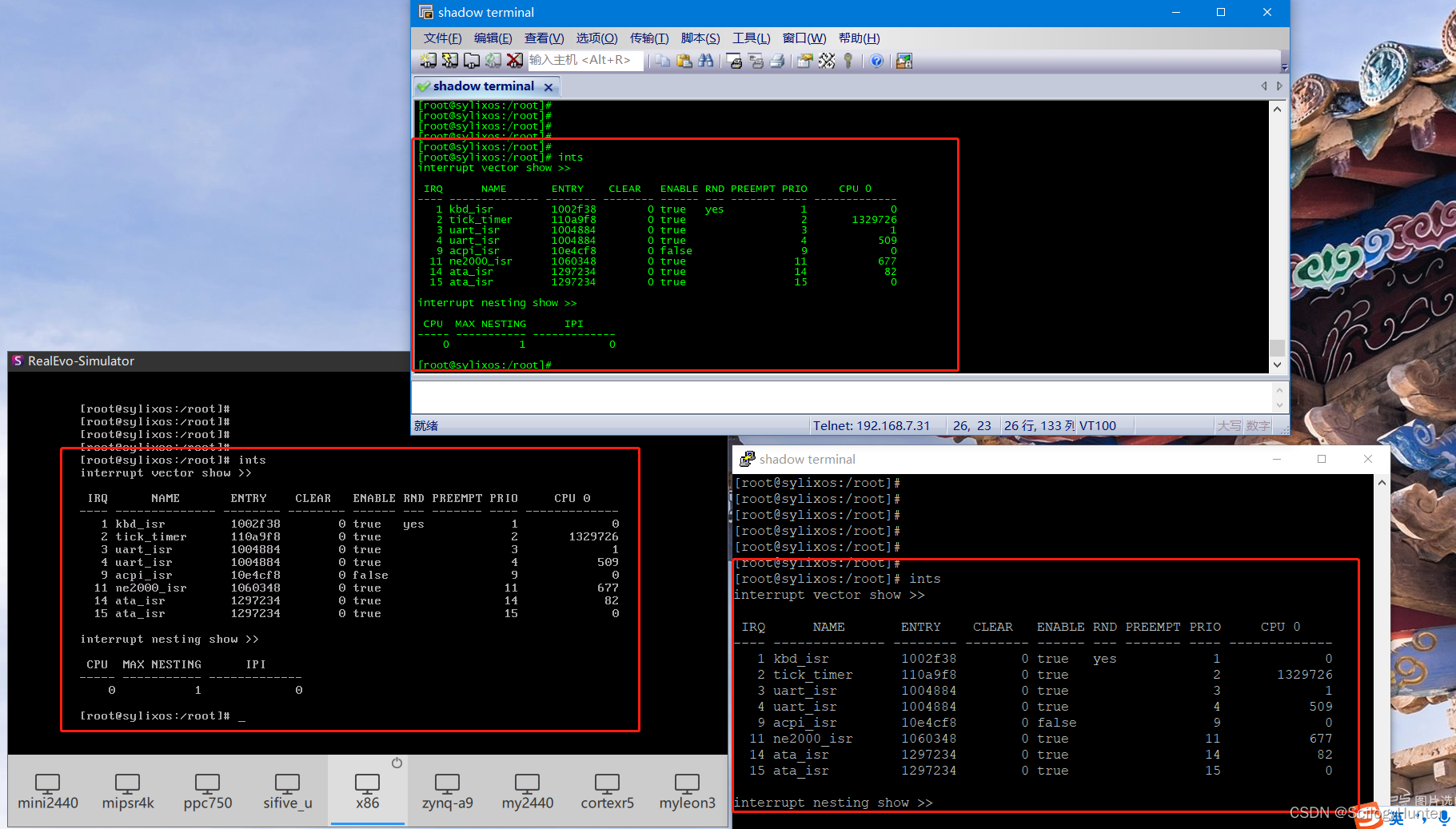The height and width of the screenshot is (829, 1456).
Task: Click the Telnet: 192.168.7.31 status entry
Action: point(872,426)
